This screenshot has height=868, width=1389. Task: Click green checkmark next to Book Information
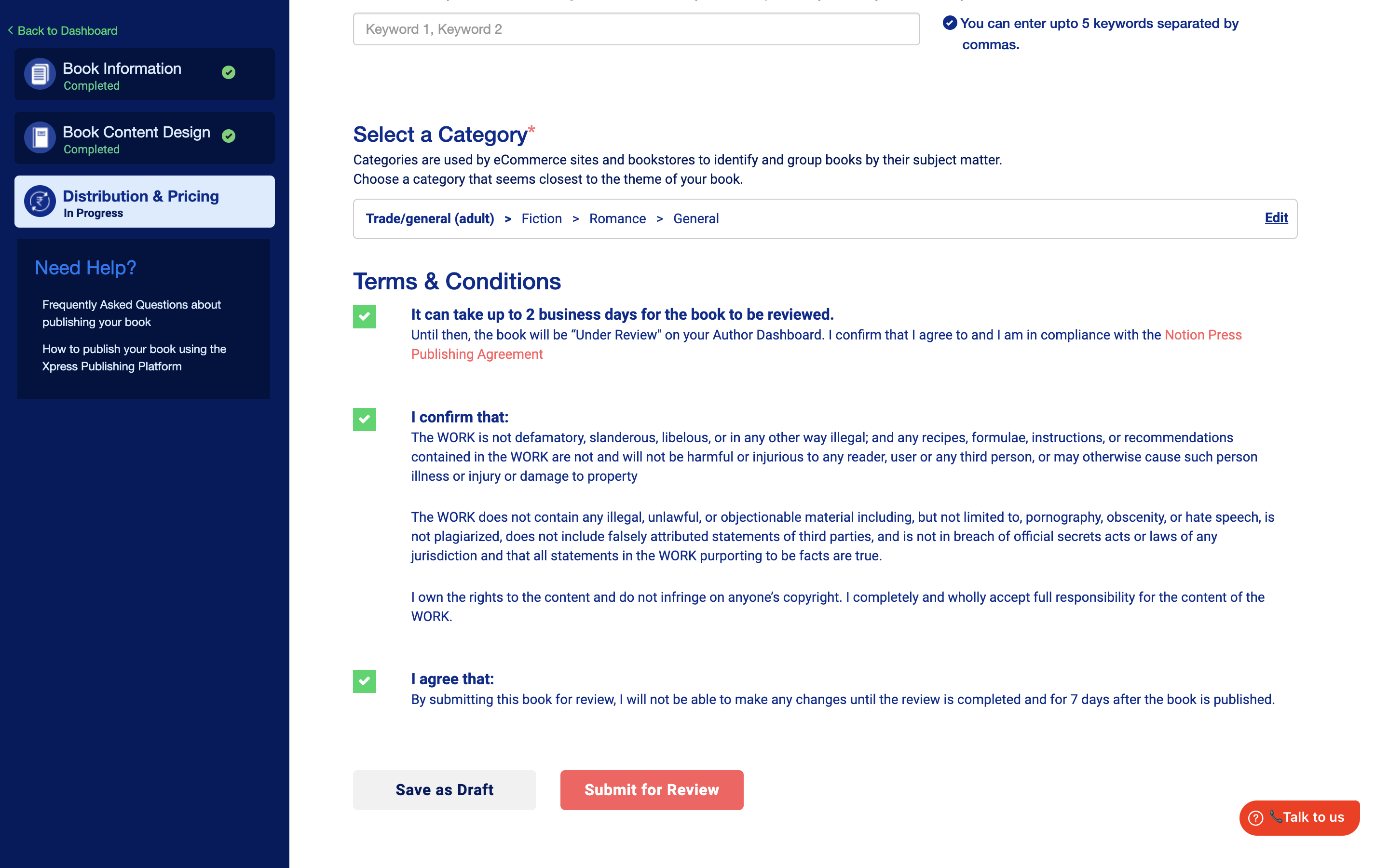tap(229, 72)
